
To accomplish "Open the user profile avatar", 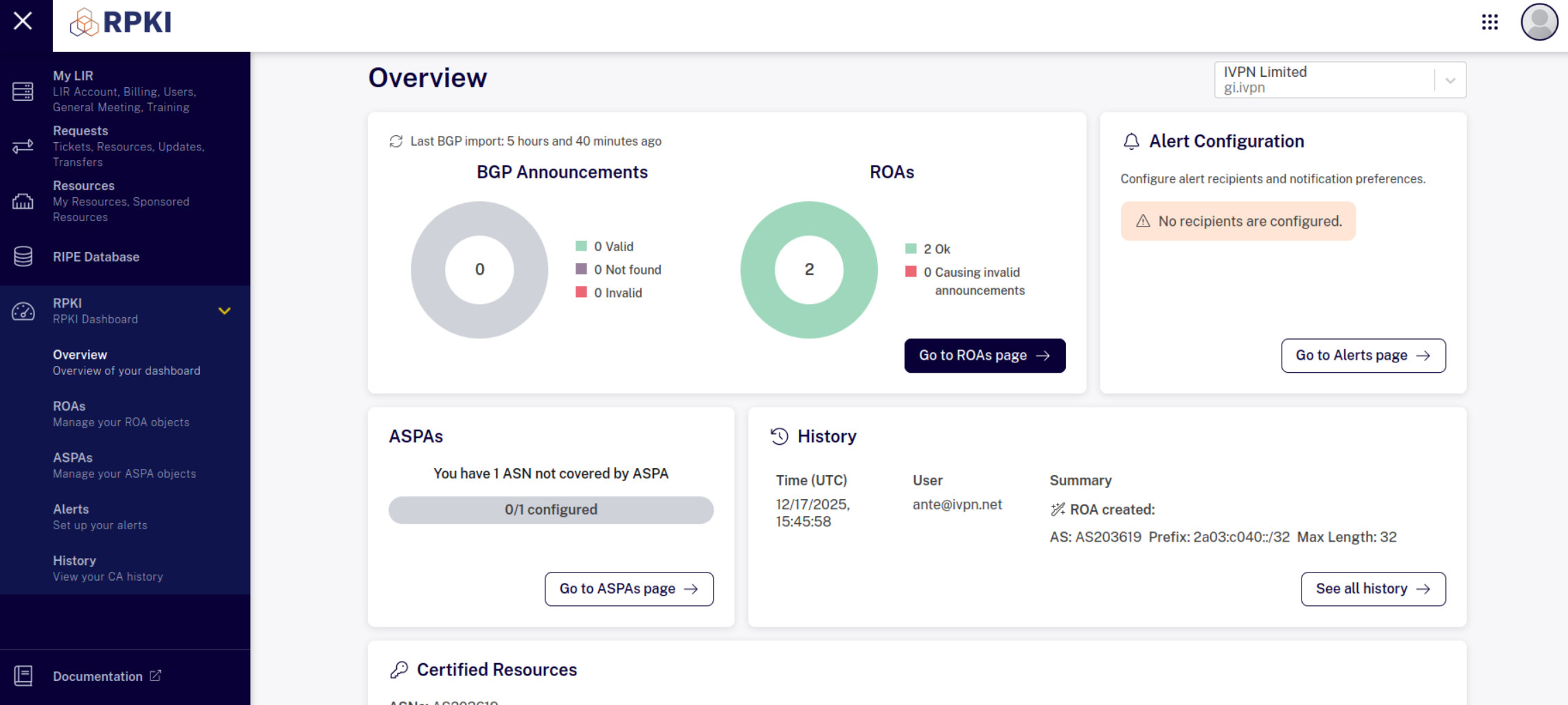I will tap(1539, 22).
